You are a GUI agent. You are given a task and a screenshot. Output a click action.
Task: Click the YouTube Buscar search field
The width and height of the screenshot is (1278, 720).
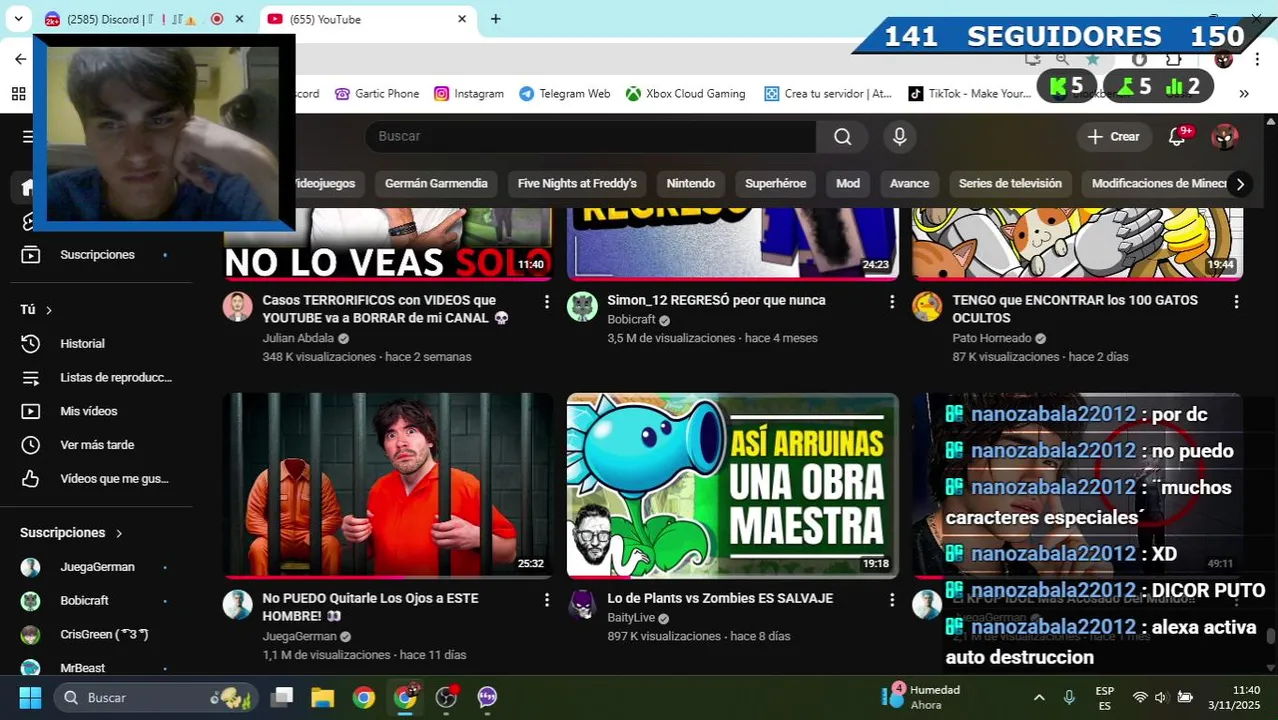pyautogui.click(x=590, y=136)
